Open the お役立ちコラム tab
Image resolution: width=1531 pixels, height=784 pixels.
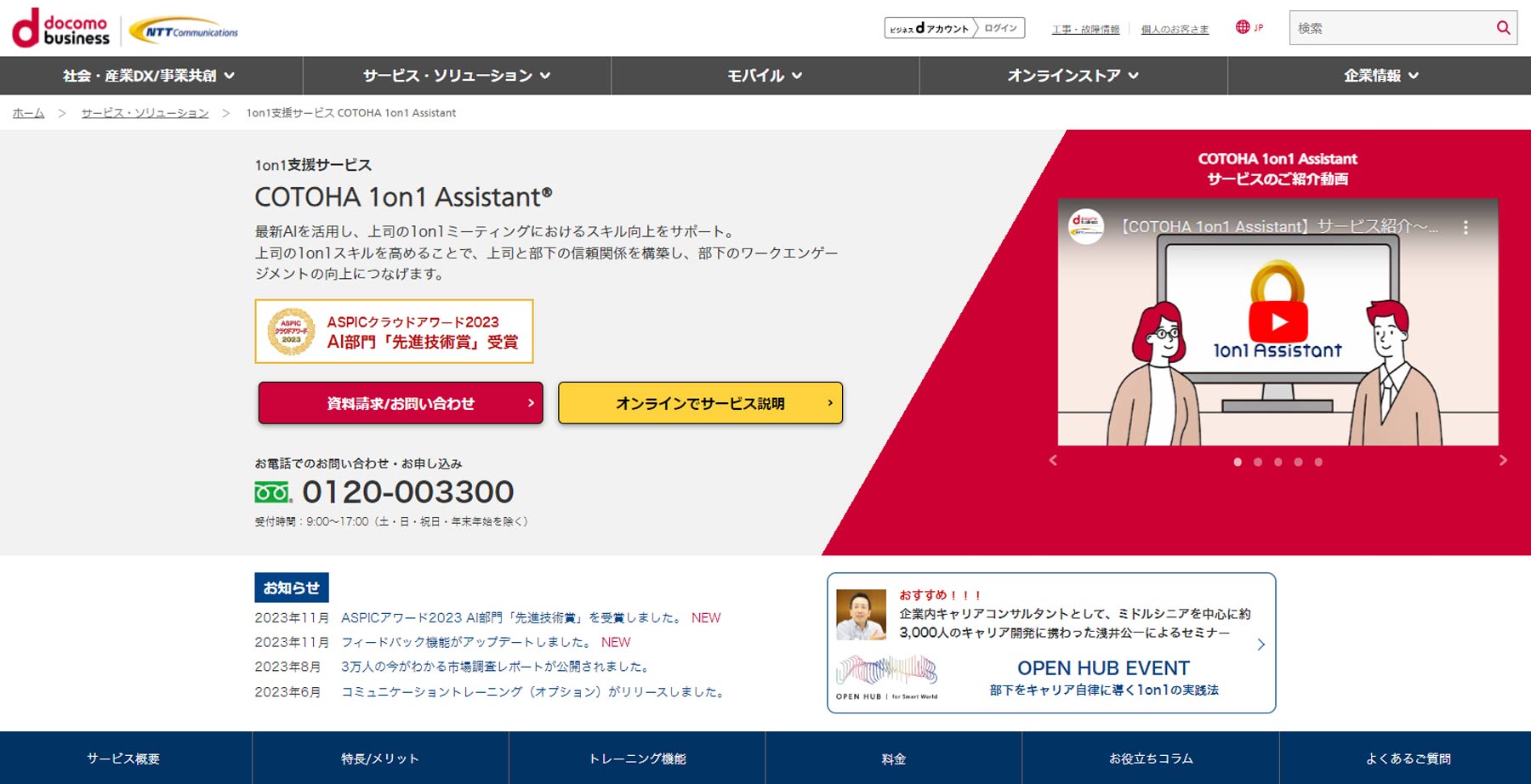point(1151,758)
